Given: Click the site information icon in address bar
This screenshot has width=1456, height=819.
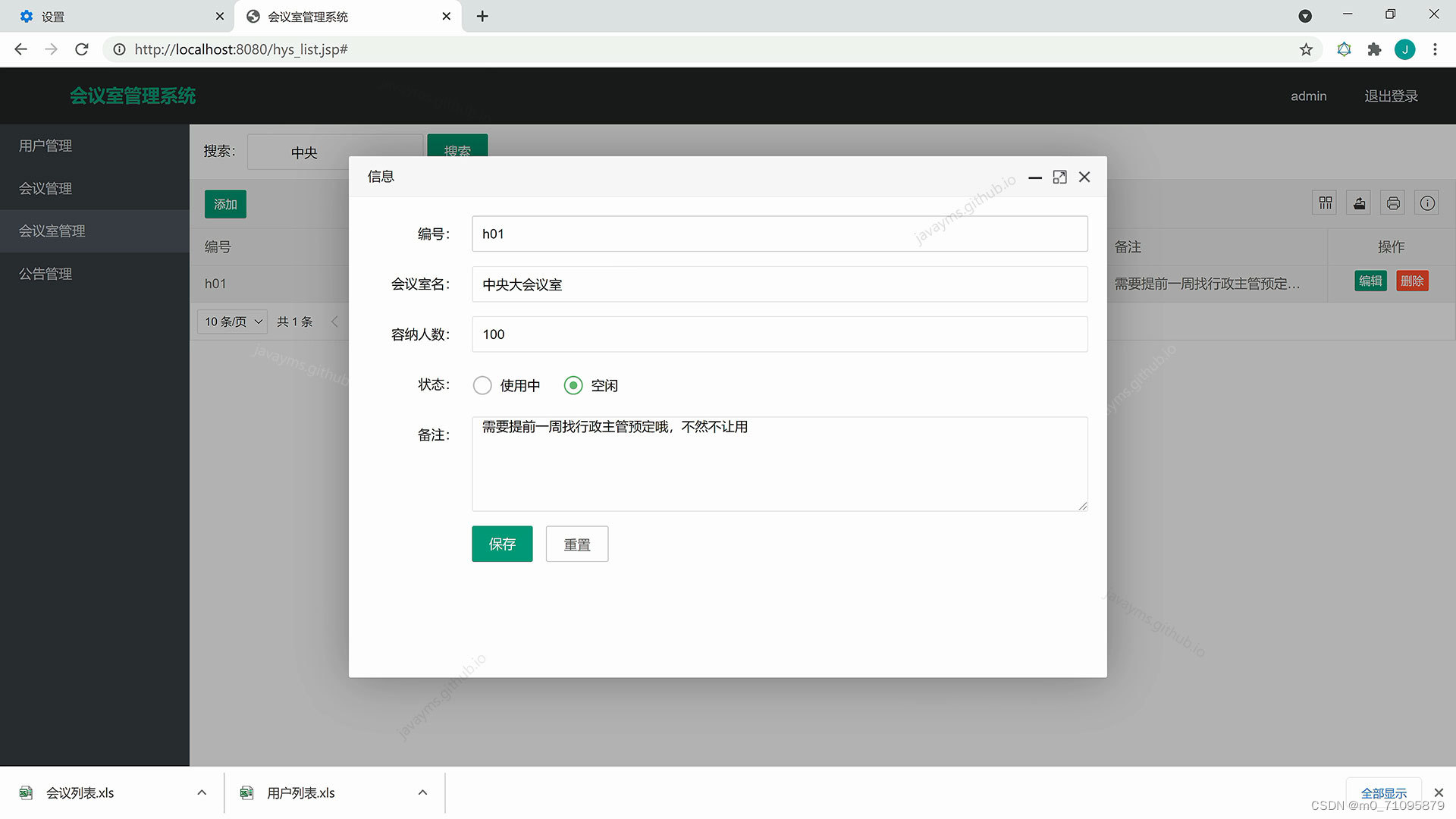Looking at the screenshot, I should 119,49.
